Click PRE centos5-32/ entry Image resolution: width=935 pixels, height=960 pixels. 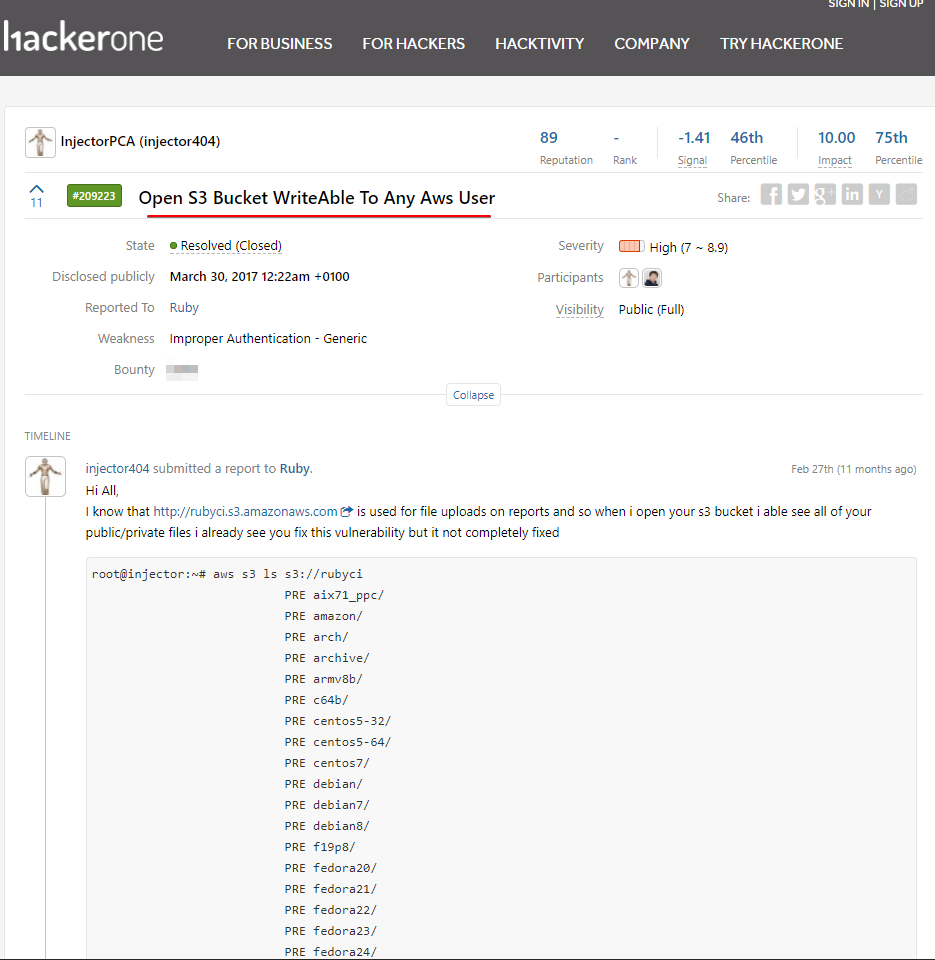coord(337,721)
